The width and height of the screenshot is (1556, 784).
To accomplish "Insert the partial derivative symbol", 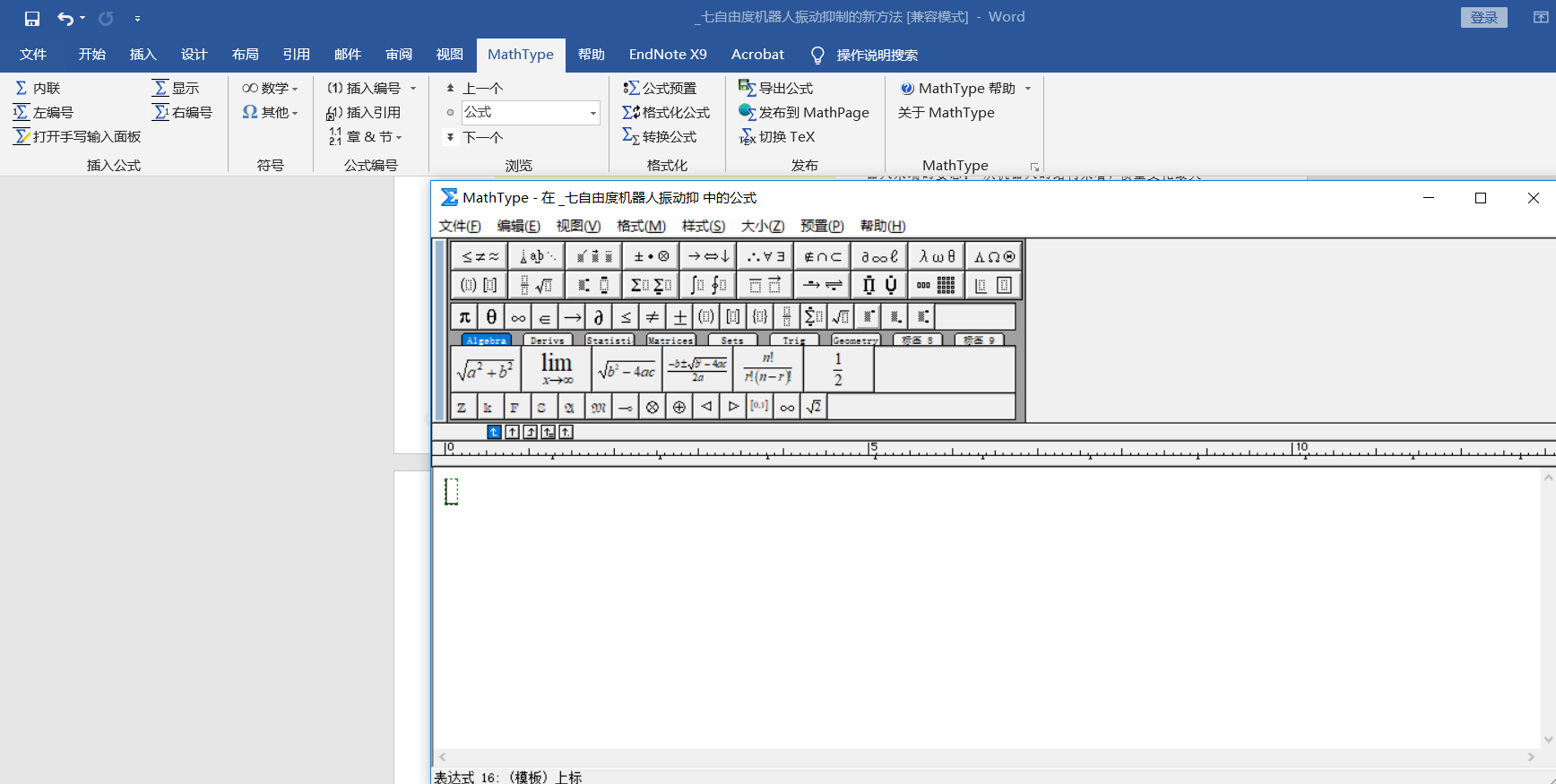I will point(599,317).
